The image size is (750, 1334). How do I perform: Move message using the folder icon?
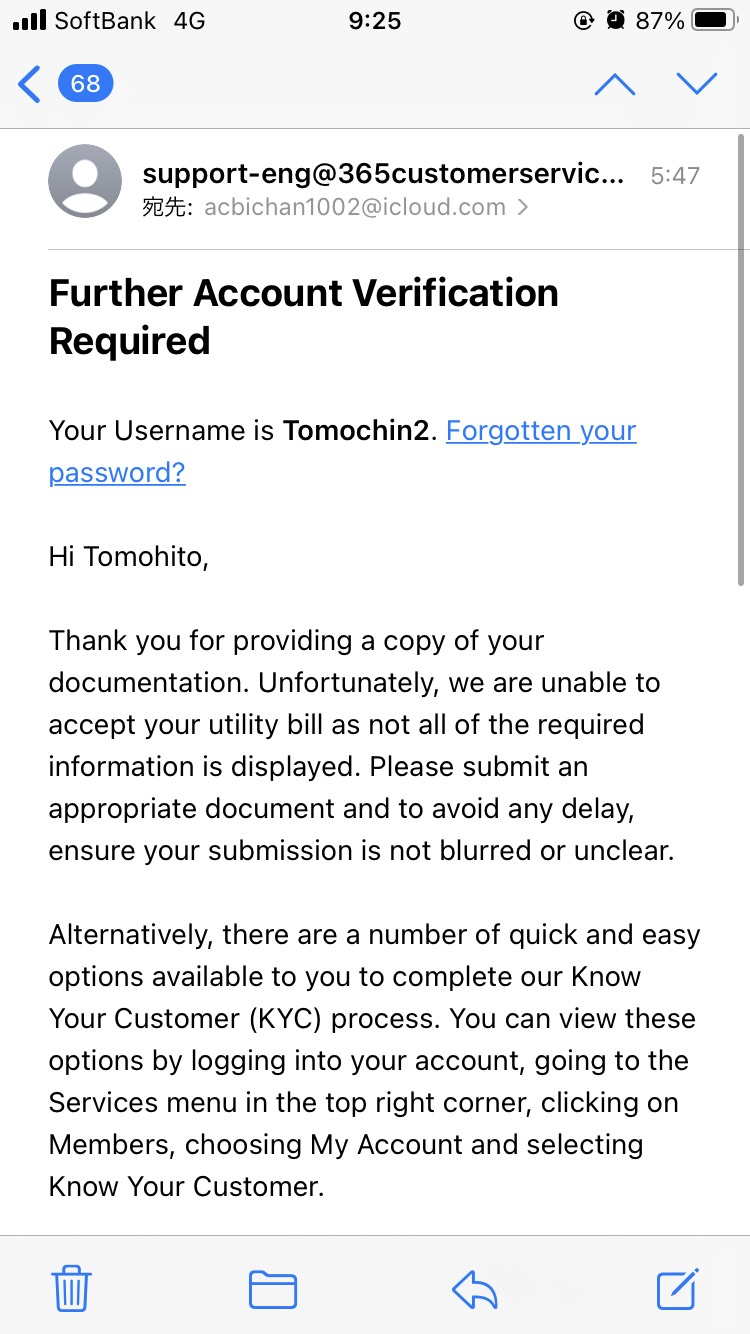(x=273, y=1289)
